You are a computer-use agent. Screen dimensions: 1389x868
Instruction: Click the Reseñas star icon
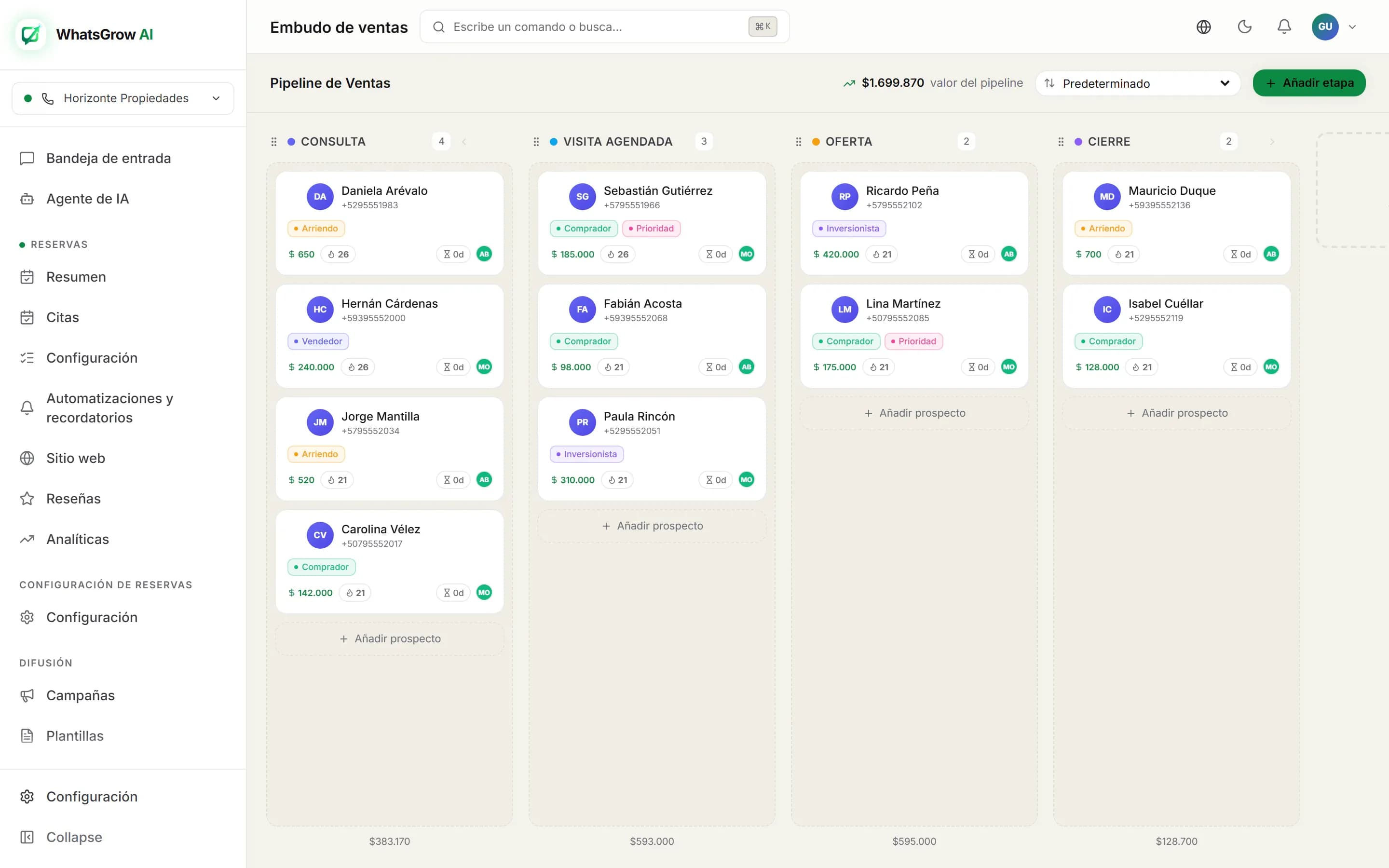pyautogui.click(x=27, y=498)
